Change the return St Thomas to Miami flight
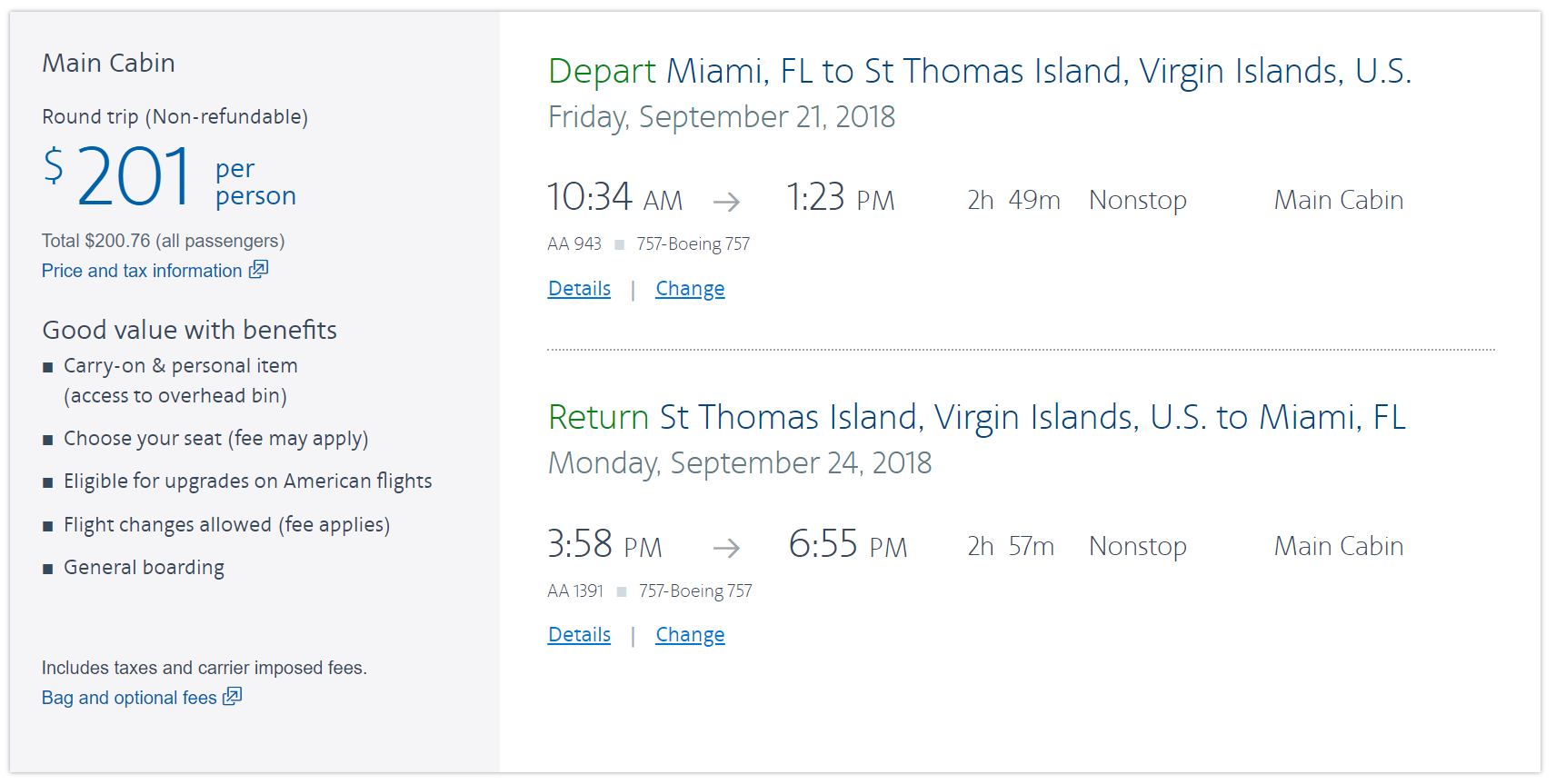 tap(690, 635)
